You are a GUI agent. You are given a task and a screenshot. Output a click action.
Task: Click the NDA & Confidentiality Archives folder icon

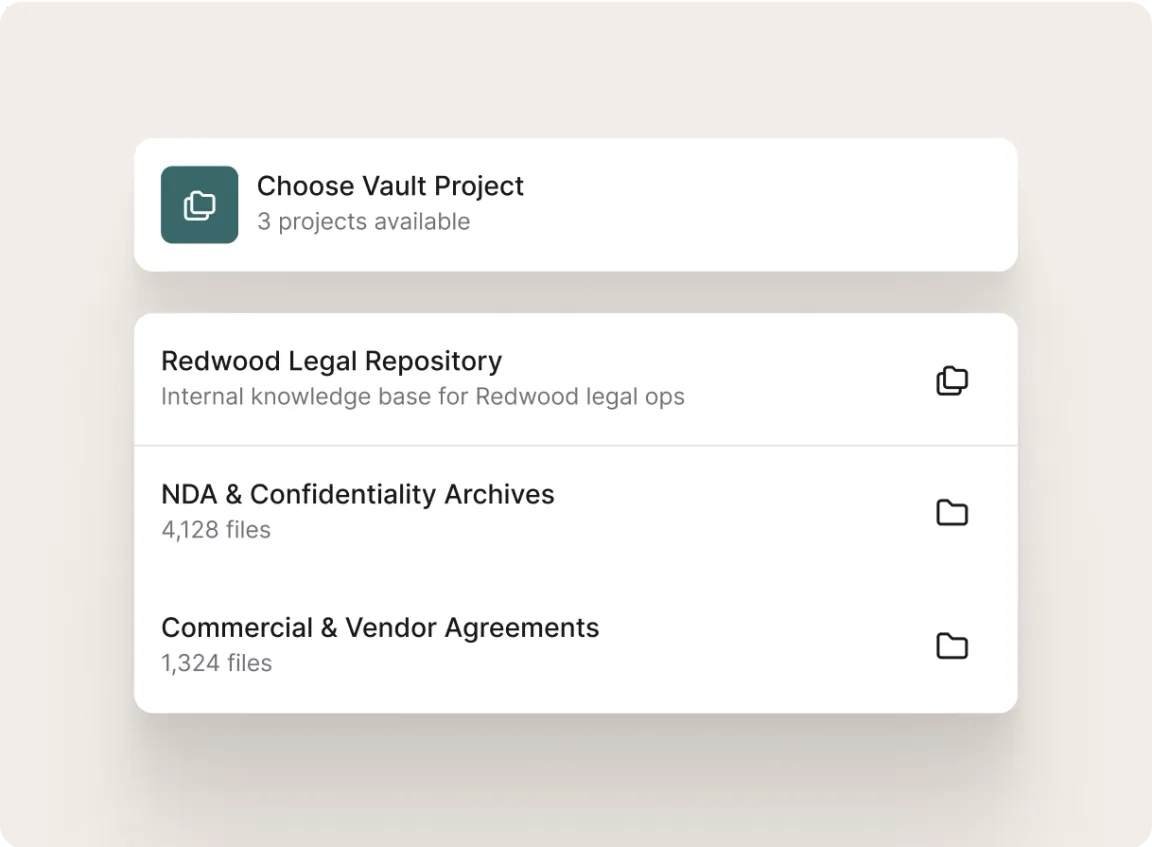pyautogui.click(x=951, y=513)
